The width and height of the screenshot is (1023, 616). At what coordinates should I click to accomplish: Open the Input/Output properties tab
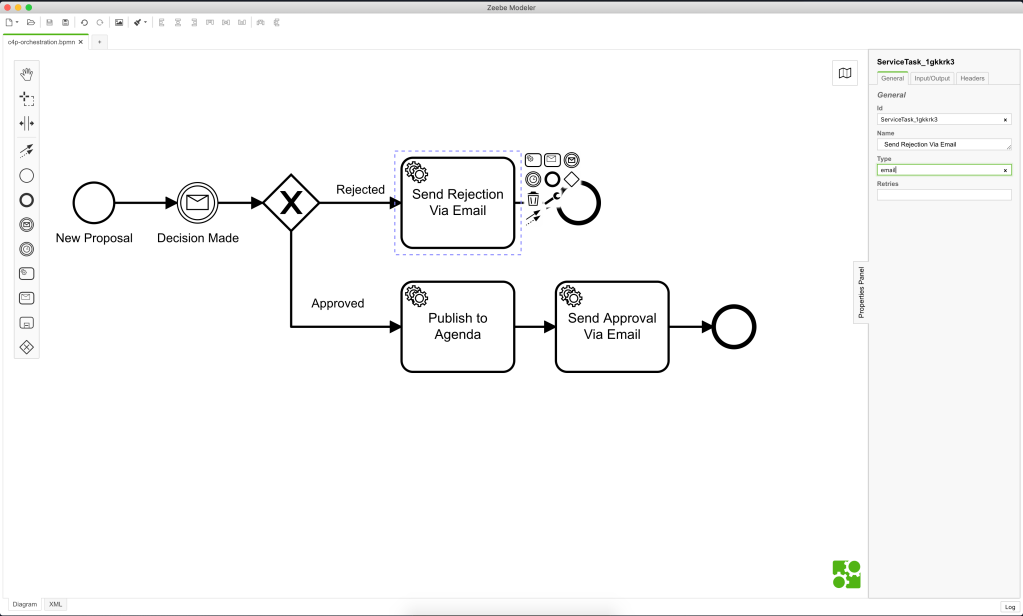coord(932,78)
